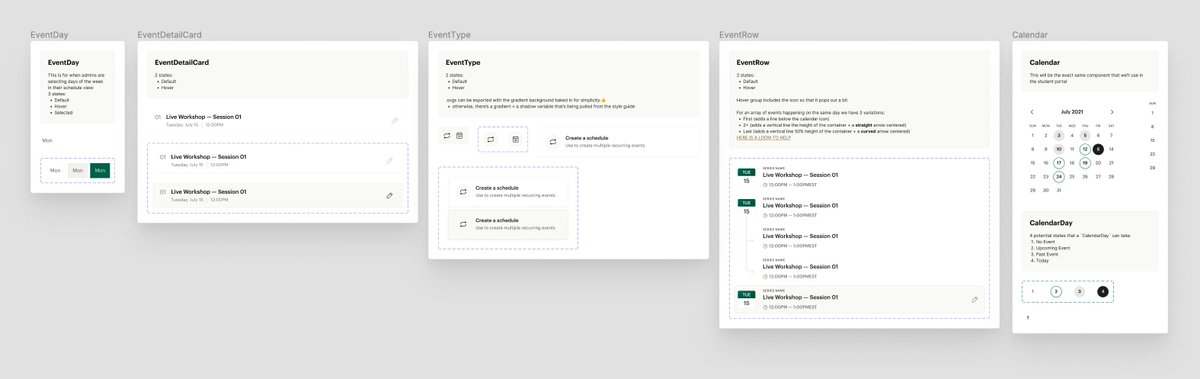Click faint pencil icon on the topmost EventDetailCard row
The image size is (1200, 379).
[394, 121]
